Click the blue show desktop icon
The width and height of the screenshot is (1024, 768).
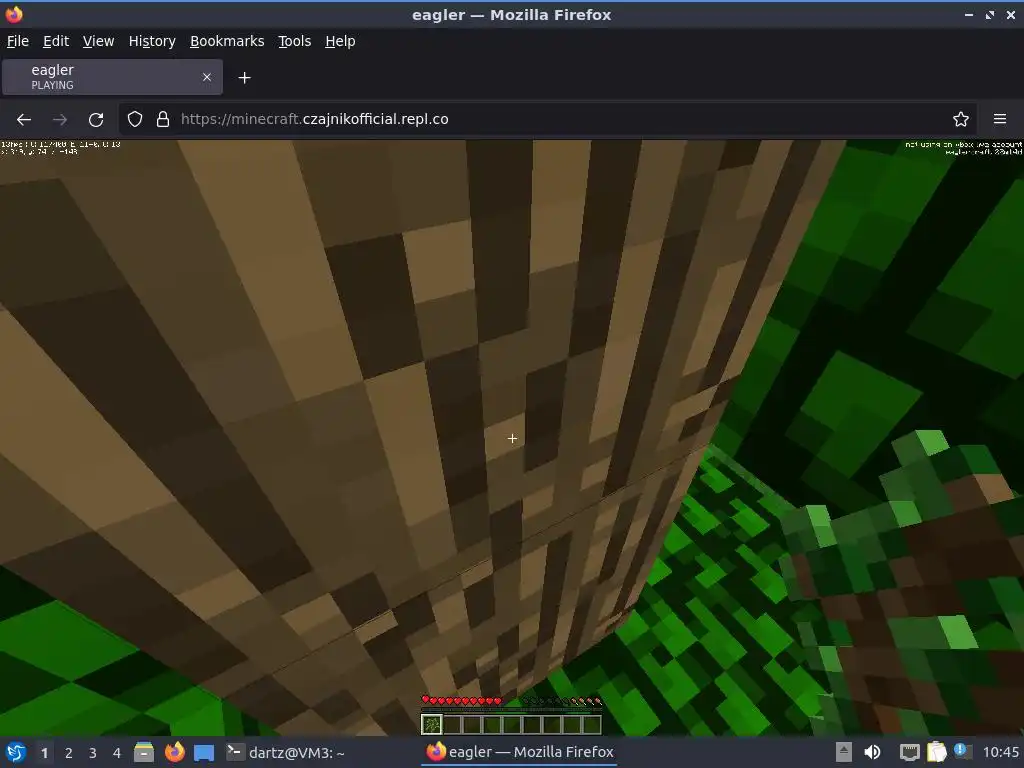(204, 752)
